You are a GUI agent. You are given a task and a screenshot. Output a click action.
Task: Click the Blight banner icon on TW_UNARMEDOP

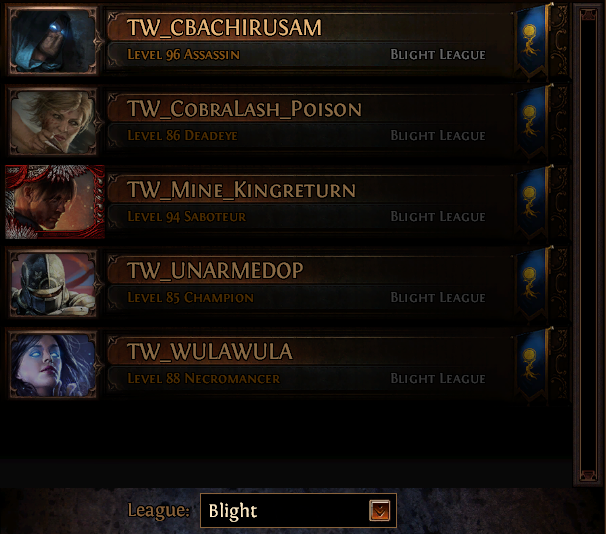[532, 284]
